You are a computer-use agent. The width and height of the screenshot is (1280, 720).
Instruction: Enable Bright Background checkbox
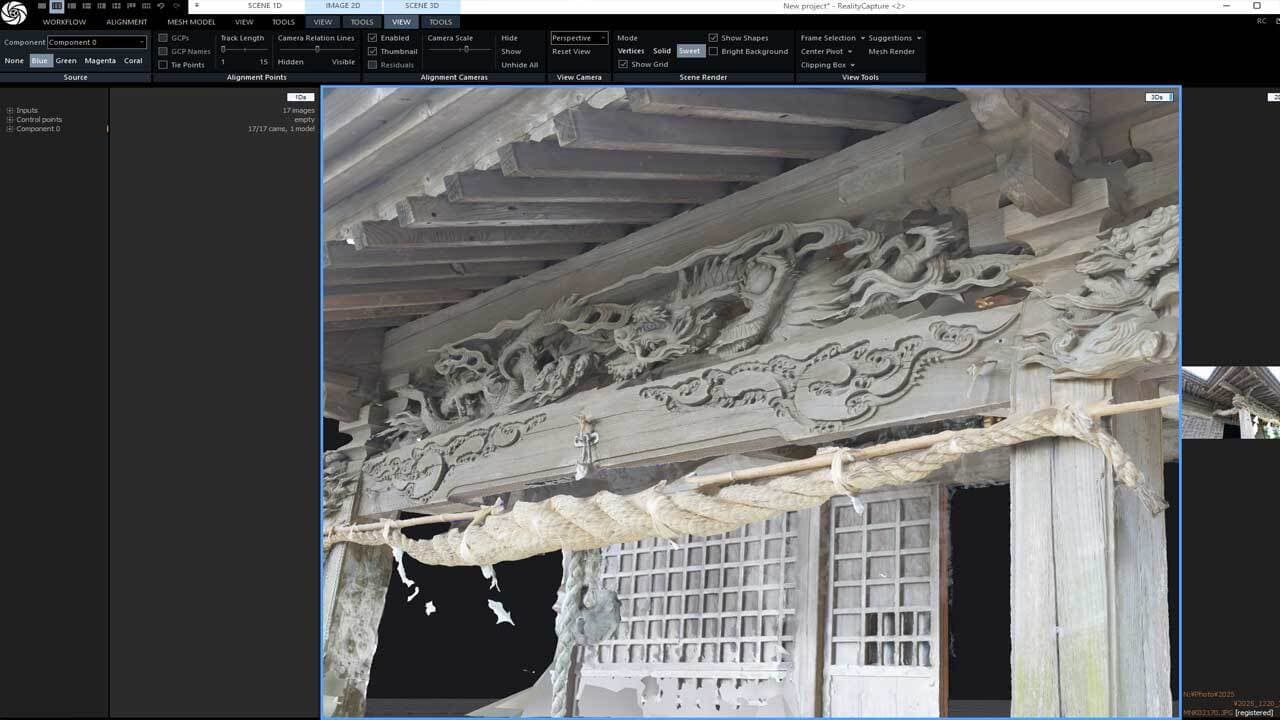pyautogui.click(x=713, y=51)
